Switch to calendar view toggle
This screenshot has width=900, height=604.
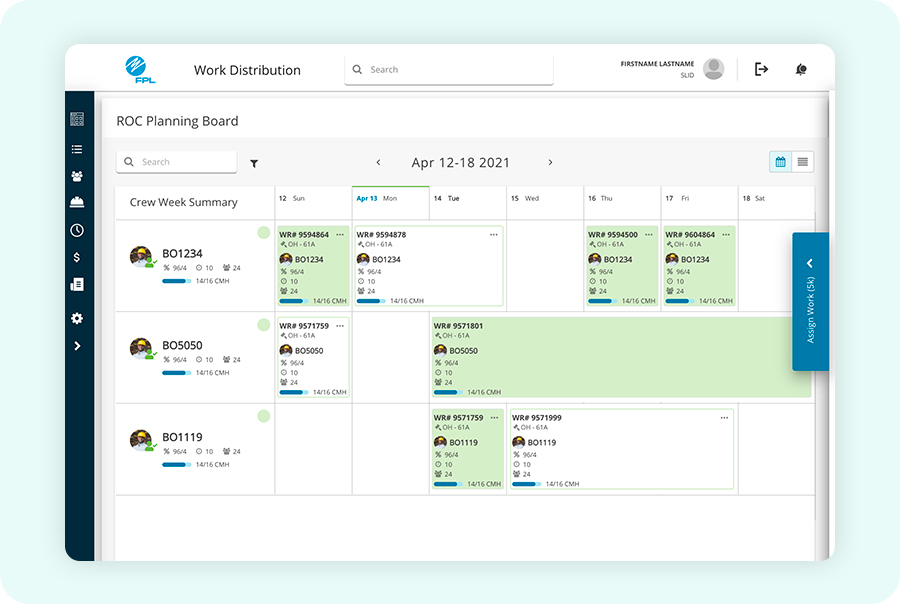(781, 162)
